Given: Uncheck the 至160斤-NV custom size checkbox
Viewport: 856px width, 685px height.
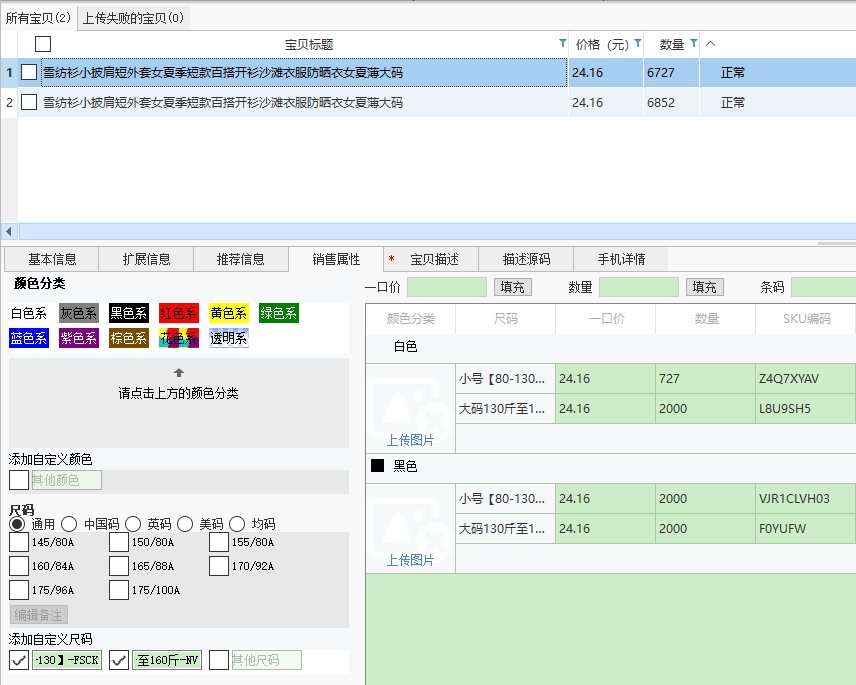Looking at the screenshot, I should [119, 660].
